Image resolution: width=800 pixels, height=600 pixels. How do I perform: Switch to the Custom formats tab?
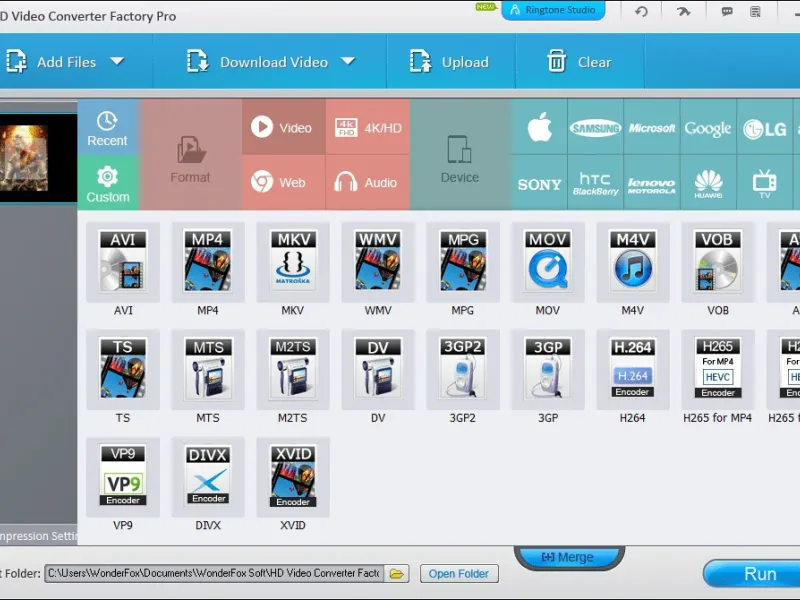click(x=108, y=183)
